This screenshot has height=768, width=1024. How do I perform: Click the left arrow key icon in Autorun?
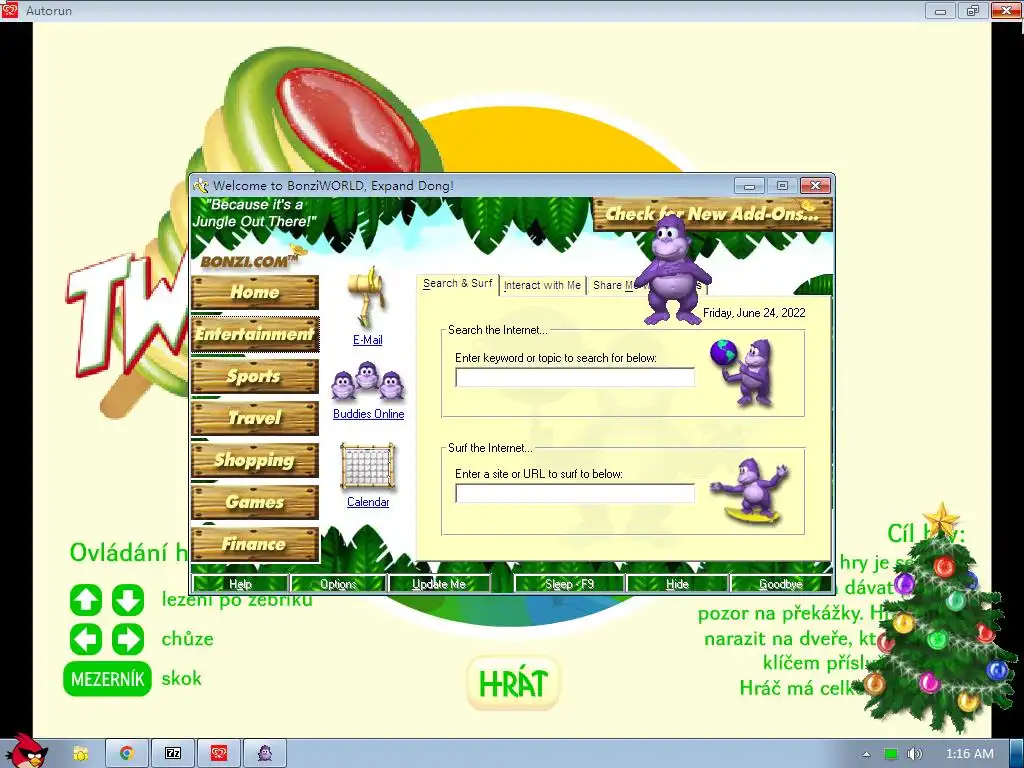(86, 639)
